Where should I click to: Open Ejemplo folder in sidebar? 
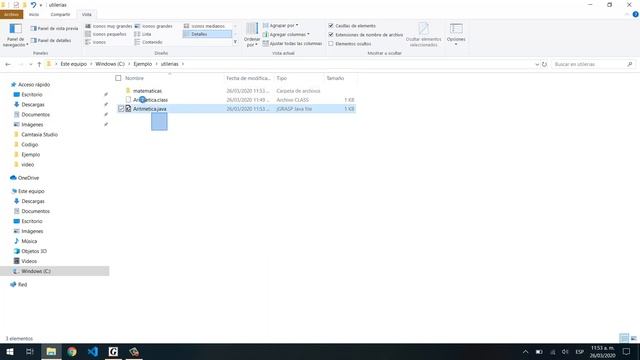tap(31, 155)
